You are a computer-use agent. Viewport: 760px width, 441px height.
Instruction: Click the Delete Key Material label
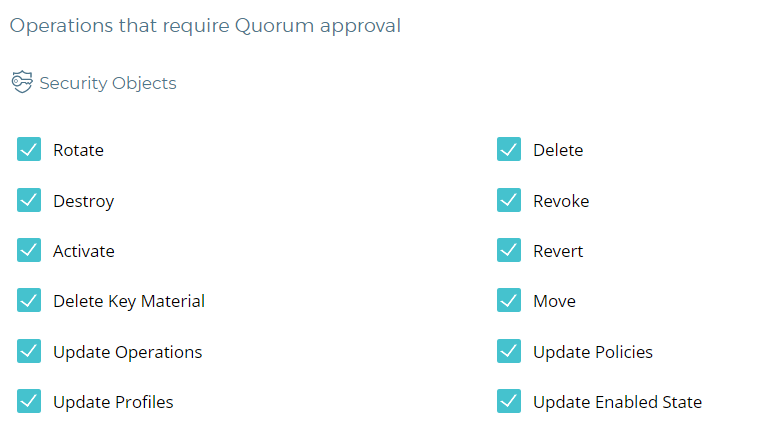tap(129, 301)
